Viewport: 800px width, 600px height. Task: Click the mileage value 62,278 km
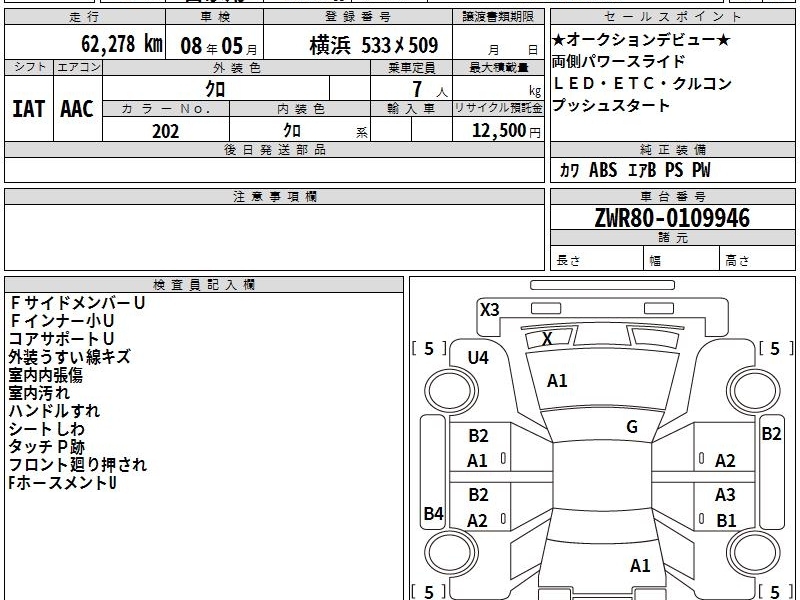[x=122, y=44]
